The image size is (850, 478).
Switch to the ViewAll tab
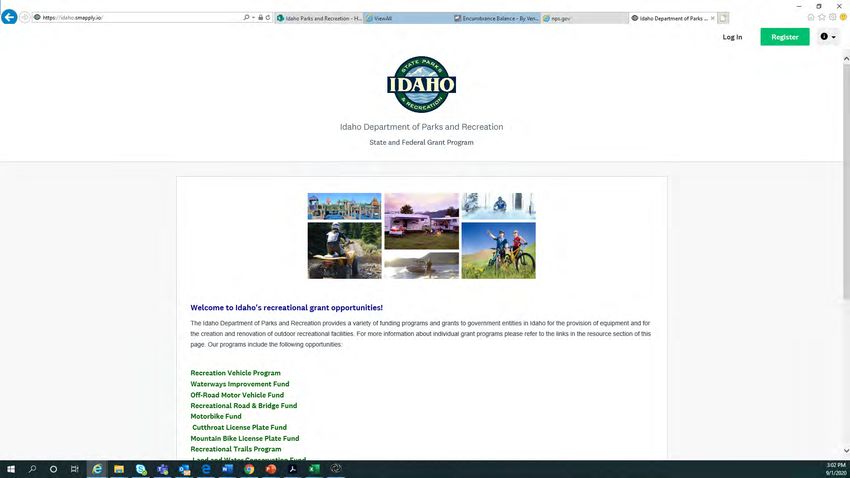[x=408, y=18]
